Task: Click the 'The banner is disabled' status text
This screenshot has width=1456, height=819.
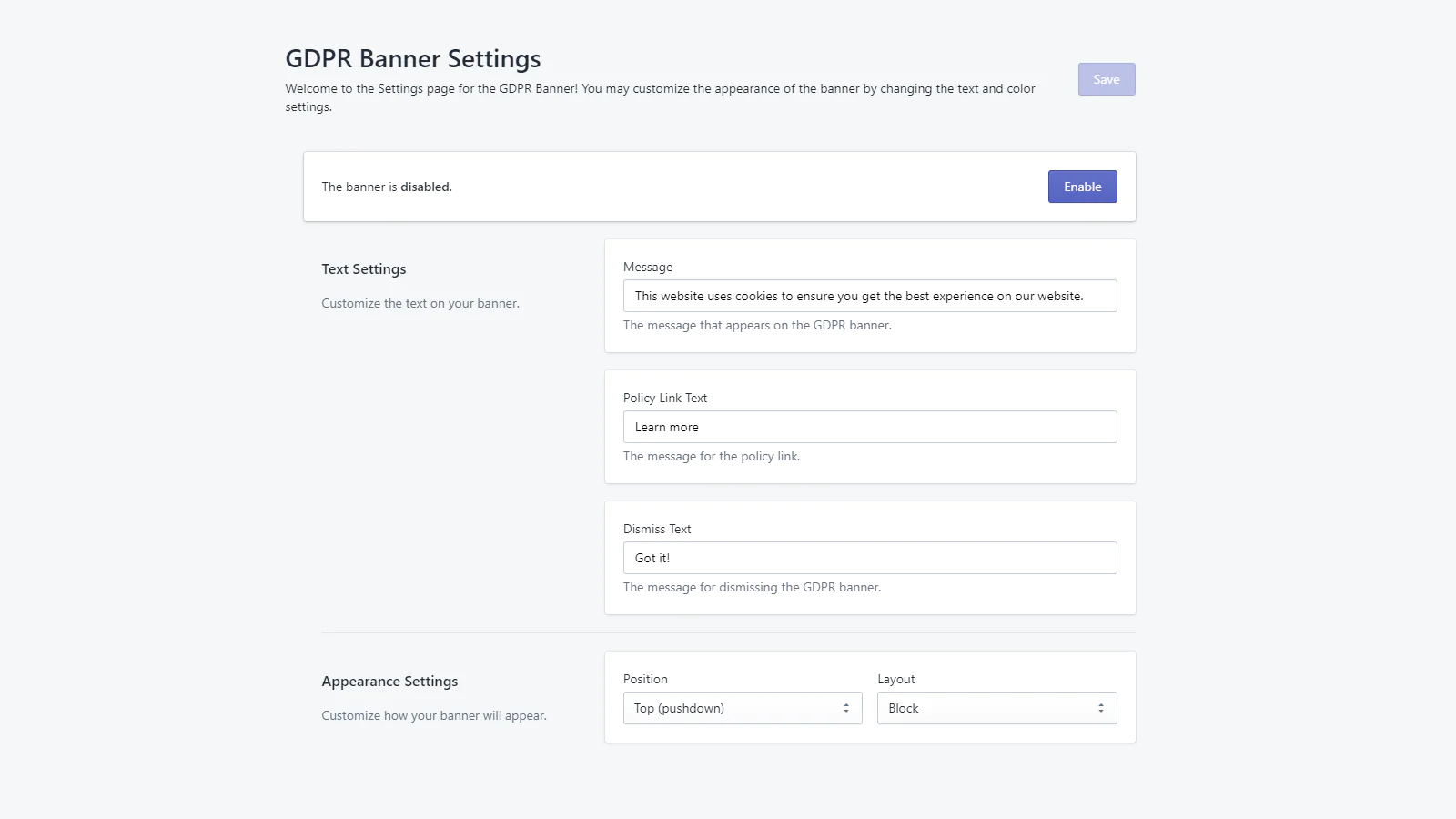Action: (387, 187)
